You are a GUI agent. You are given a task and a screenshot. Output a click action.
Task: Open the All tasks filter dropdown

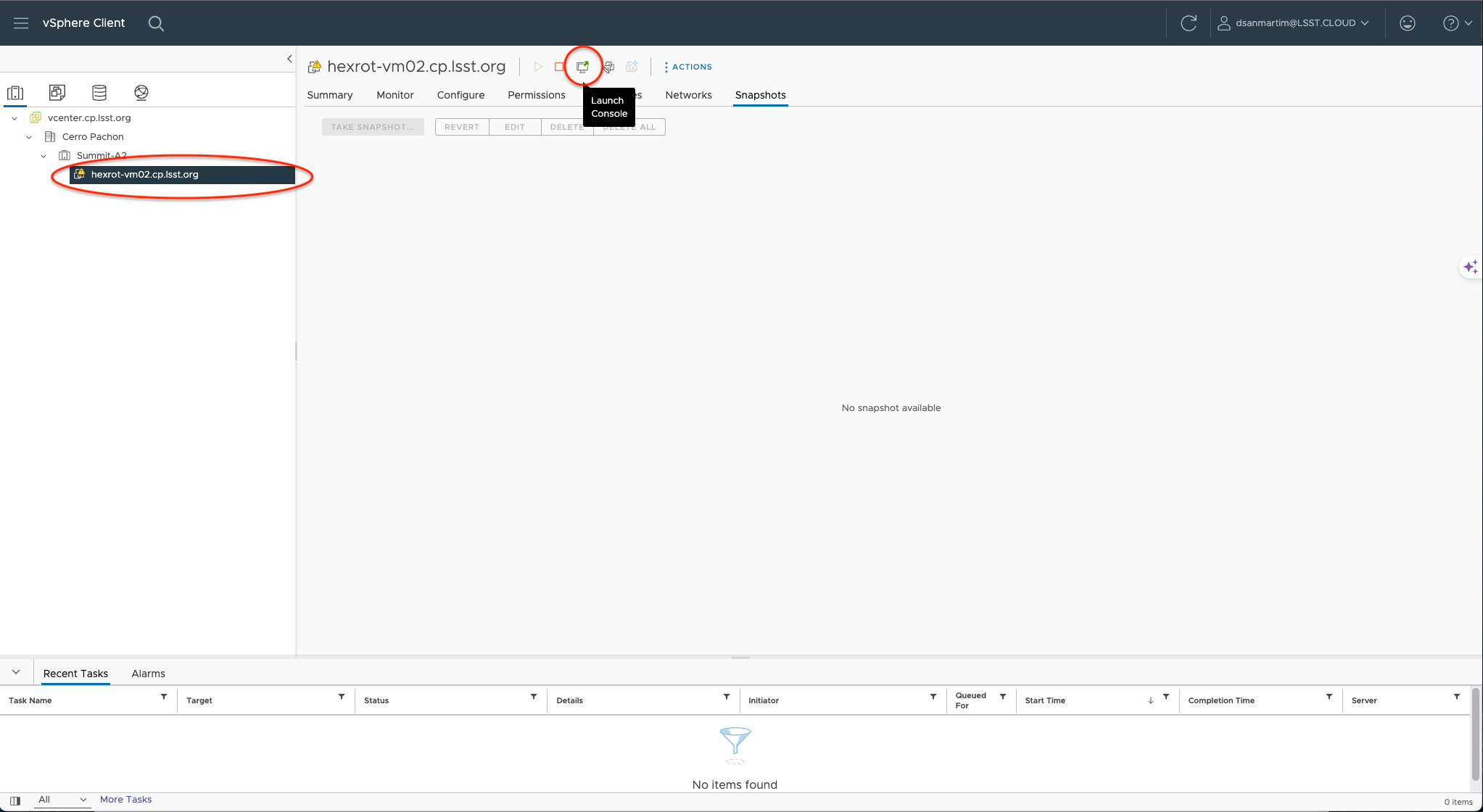coord(62,800)
